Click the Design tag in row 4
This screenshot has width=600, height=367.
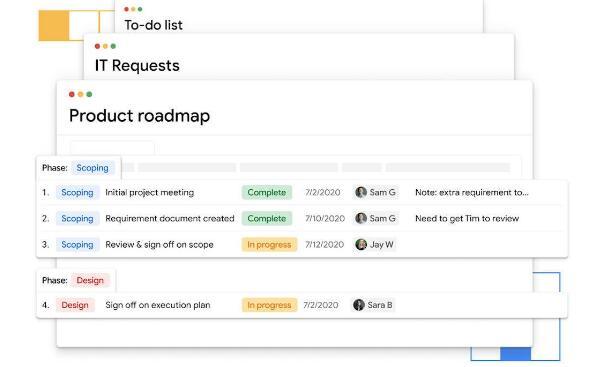tap(75, 305)
